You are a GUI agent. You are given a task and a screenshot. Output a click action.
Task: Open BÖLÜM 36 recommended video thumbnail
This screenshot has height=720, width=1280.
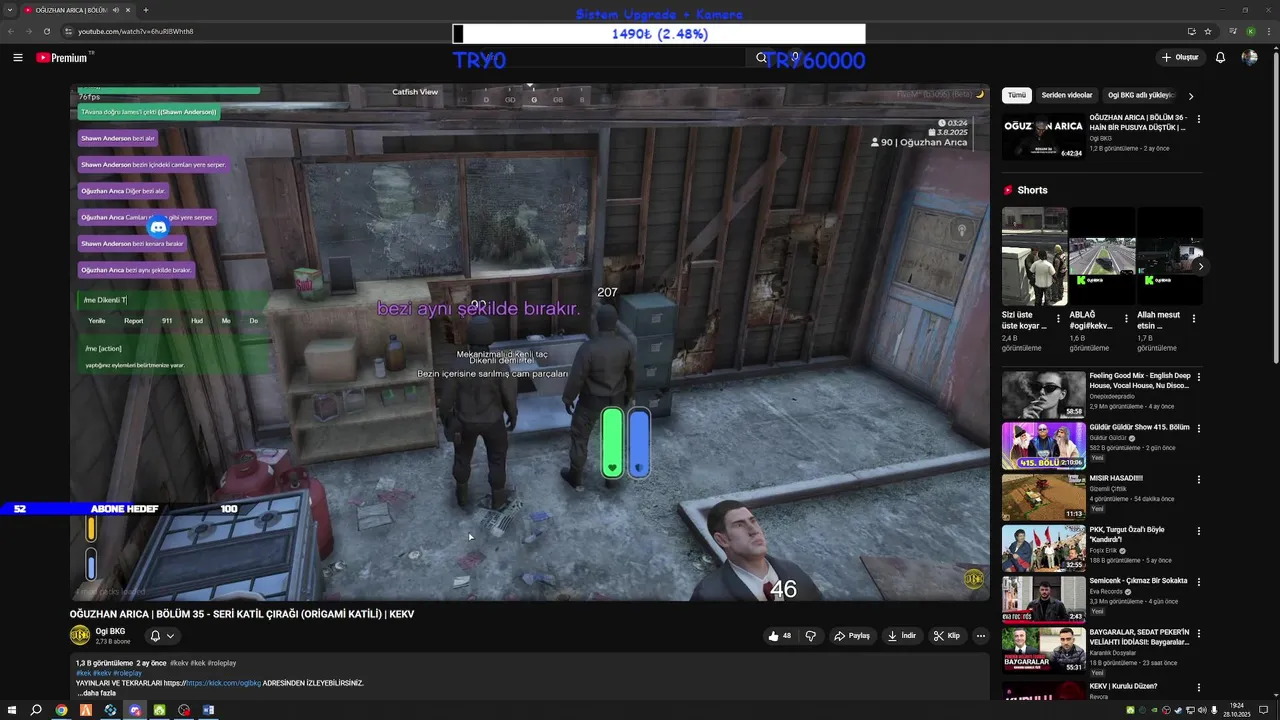pyautogui.click(x=1043, y=137)
